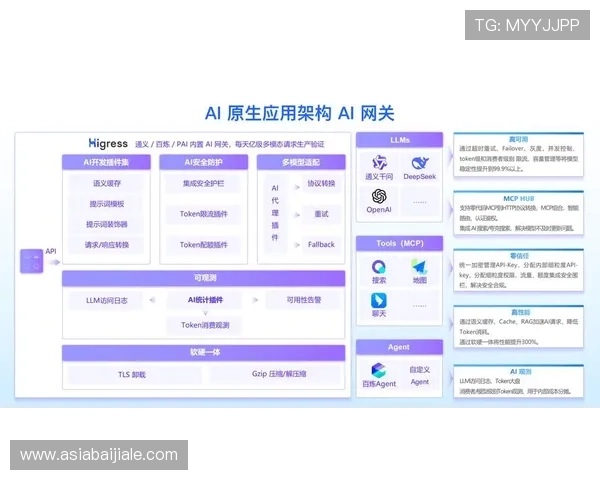
Task: Click the LLMs panel header
Action: click(399, 140)
